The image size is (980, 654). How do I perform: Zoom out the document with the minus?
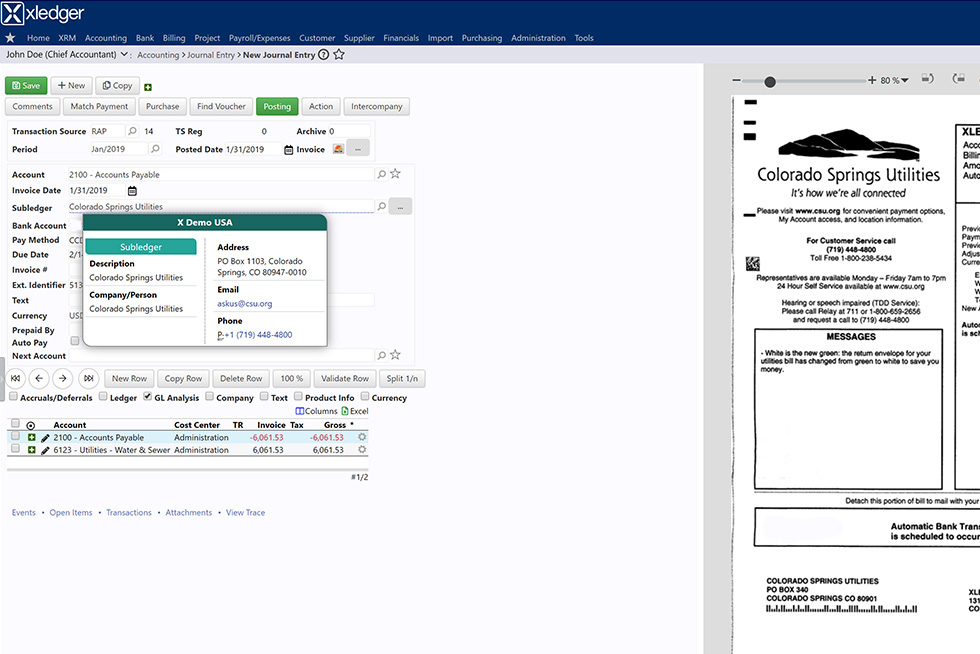(737, 80)
